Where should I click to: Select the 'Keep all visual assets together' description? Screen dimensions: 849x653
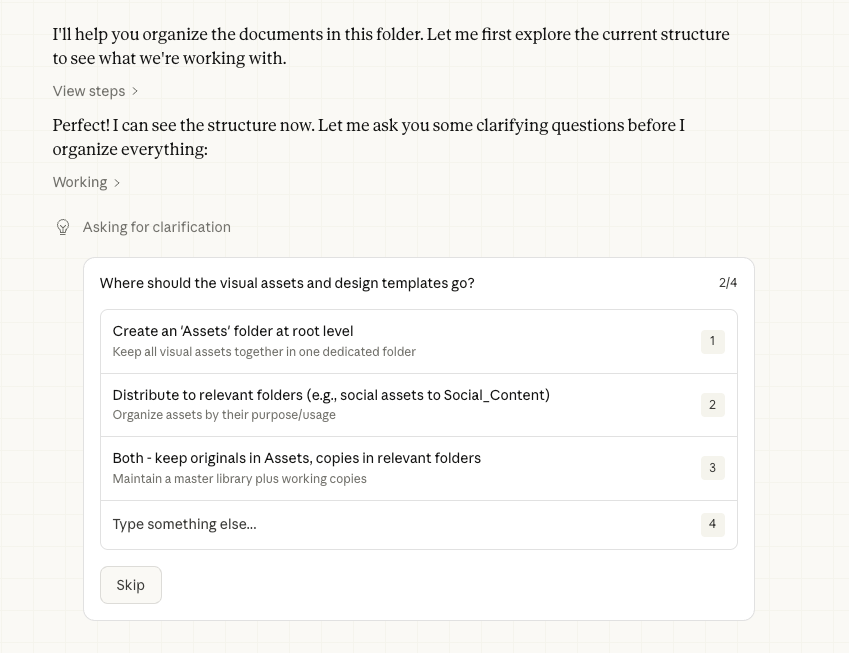point(264,352)
